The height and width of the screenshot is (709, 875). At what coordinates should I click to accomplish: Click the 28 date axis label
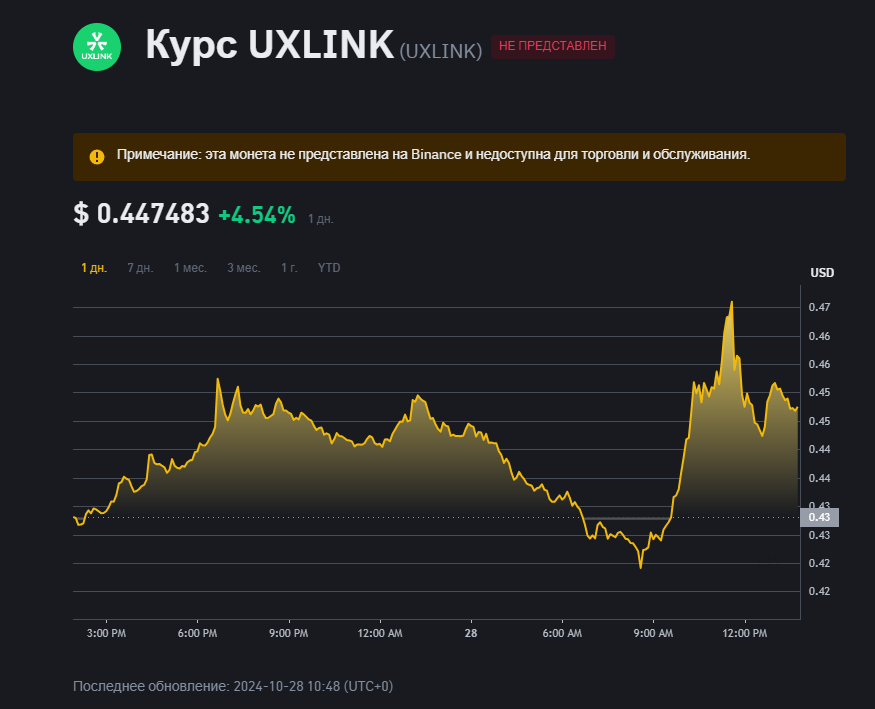pyautogui.click(x=471, y=633)
